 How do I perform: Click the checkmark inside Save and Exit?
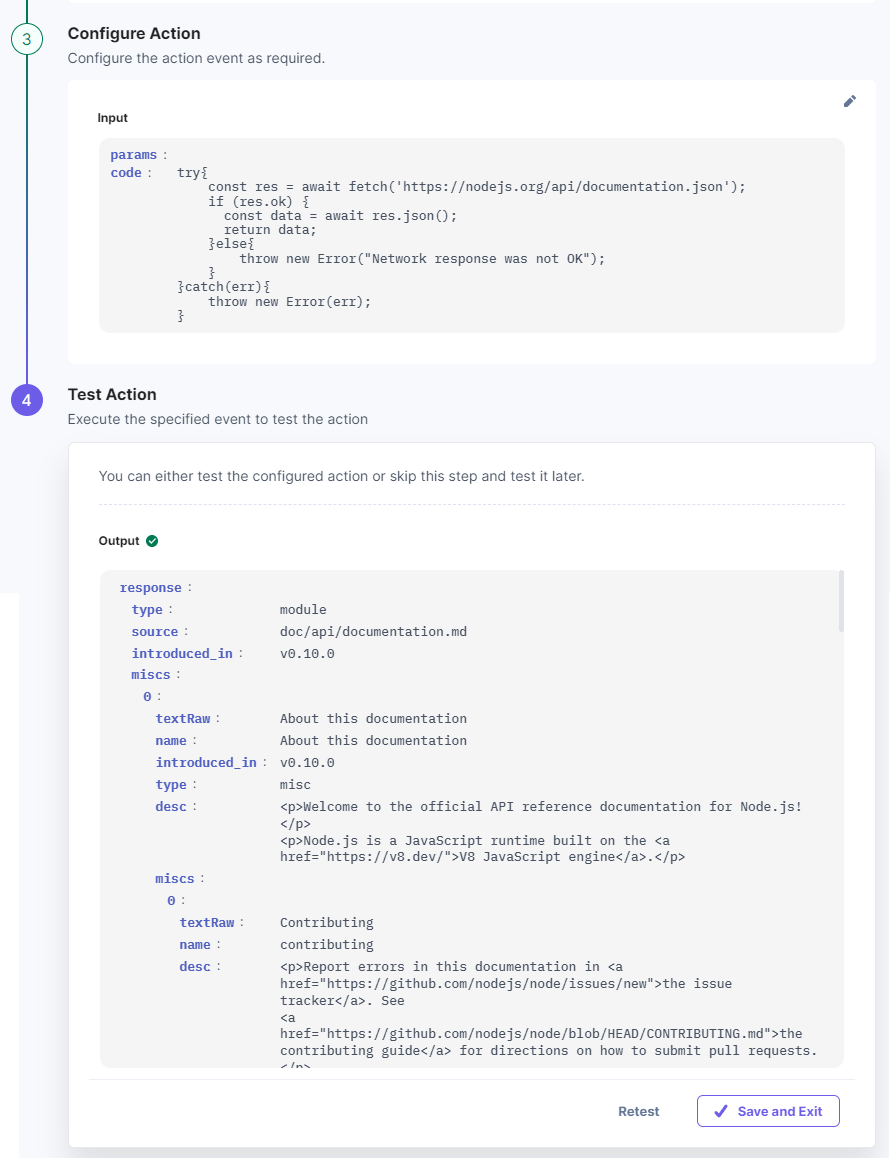pyautogui.click(x=722, y=1111)
